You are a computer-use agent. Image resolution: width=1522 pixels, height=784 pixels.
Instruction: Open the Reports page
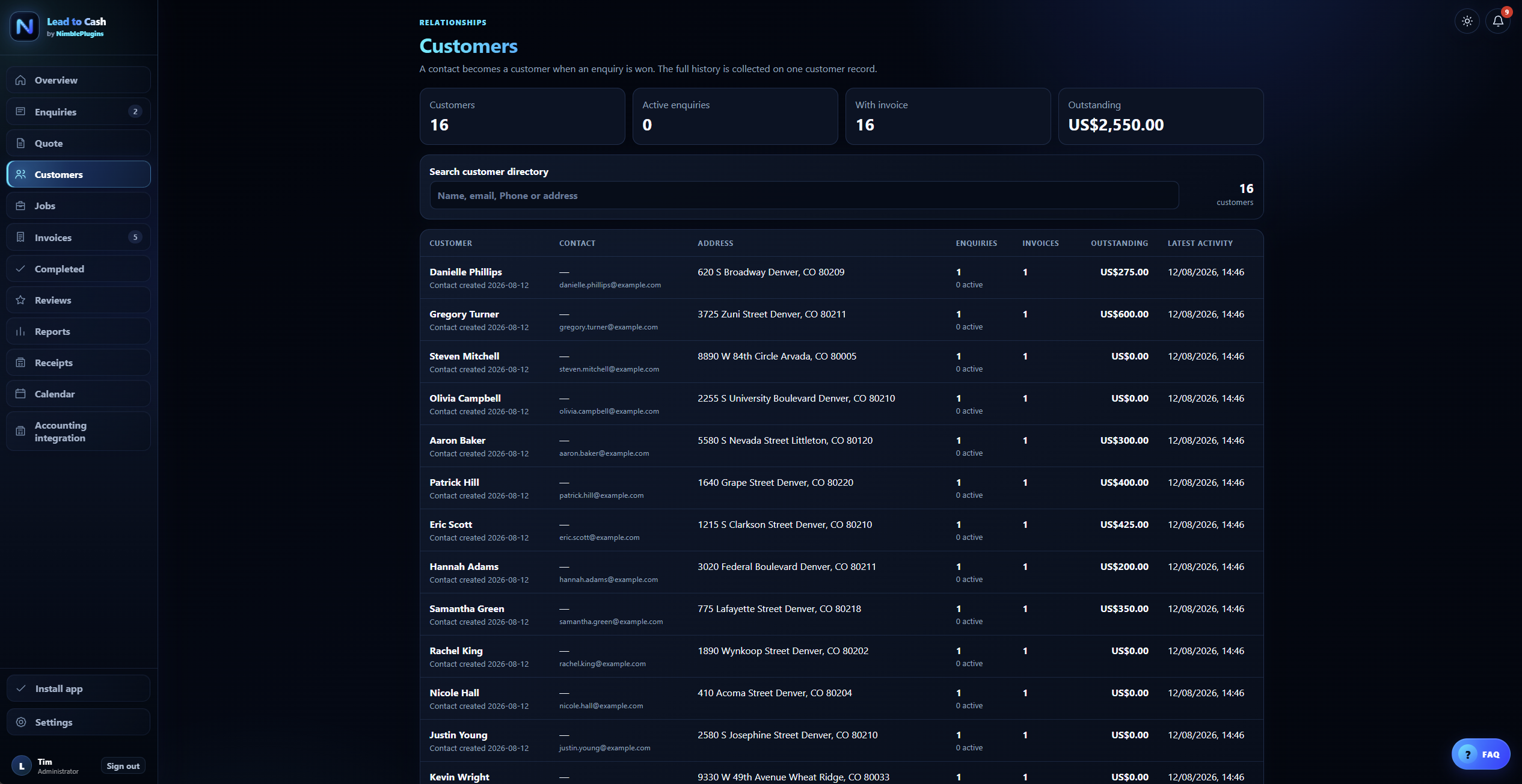[78, 331]
